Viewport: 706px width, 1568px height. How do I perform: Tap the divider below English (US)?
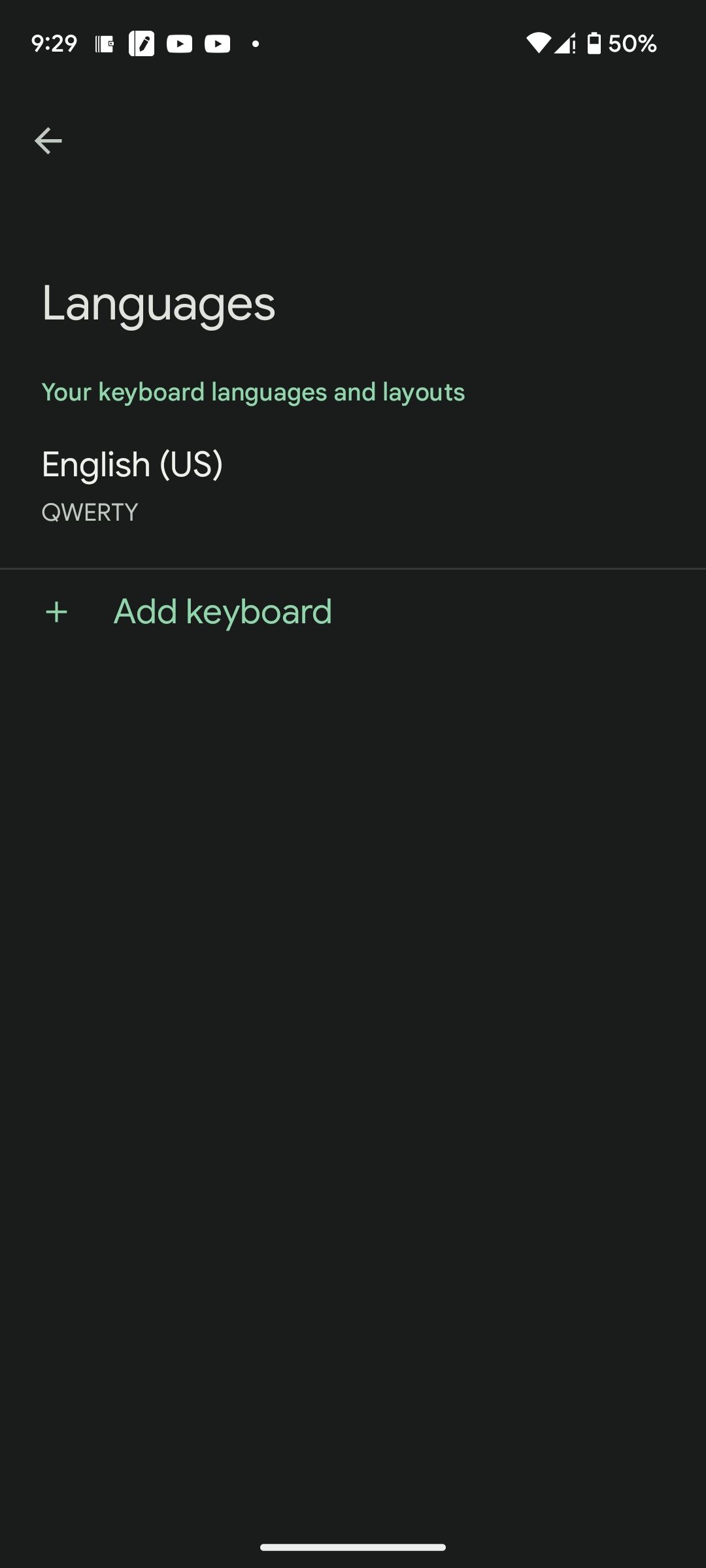coord(353,568)
